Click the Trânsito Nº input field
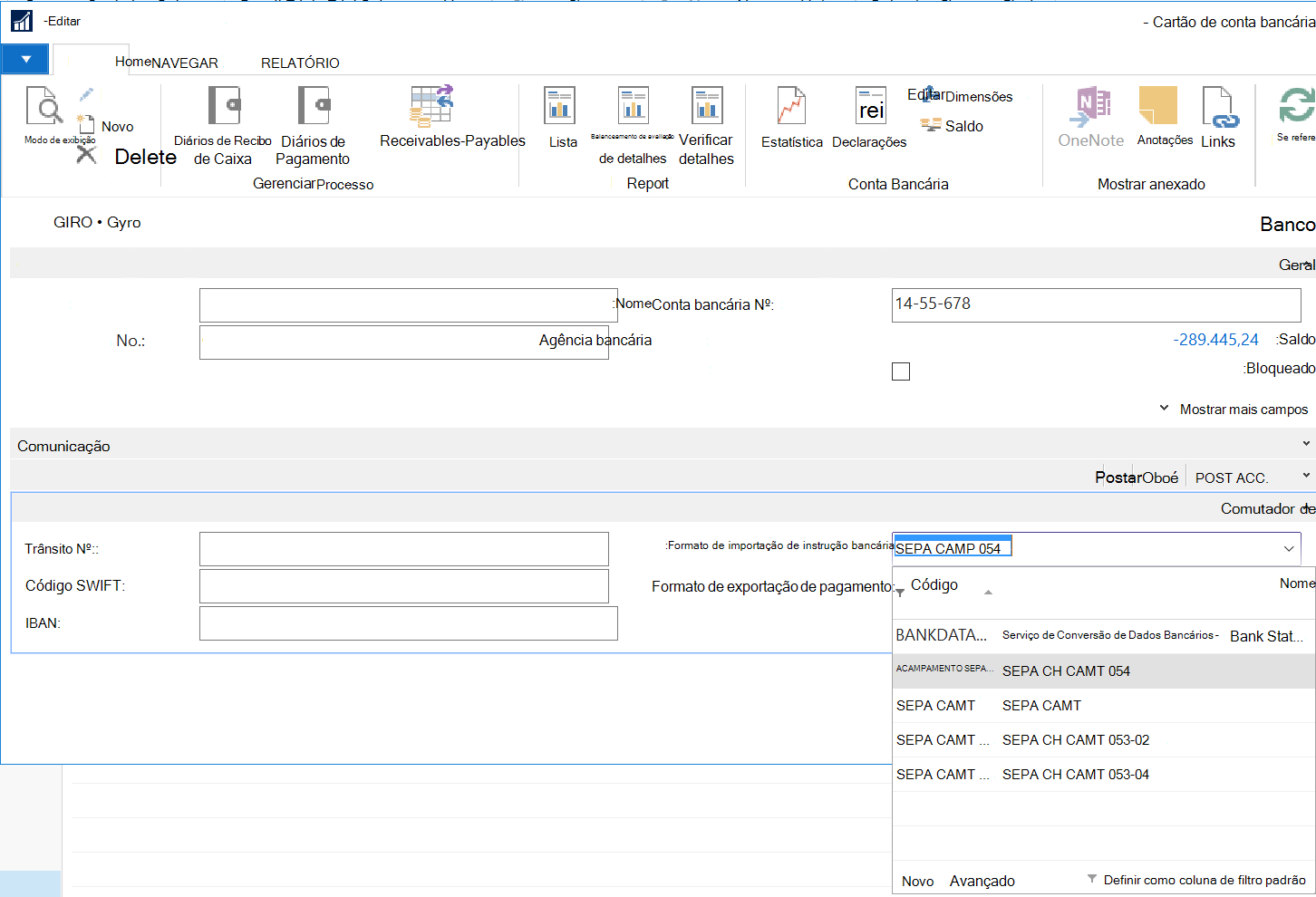This screenshot has height=897, width=1316. point(404,549)
